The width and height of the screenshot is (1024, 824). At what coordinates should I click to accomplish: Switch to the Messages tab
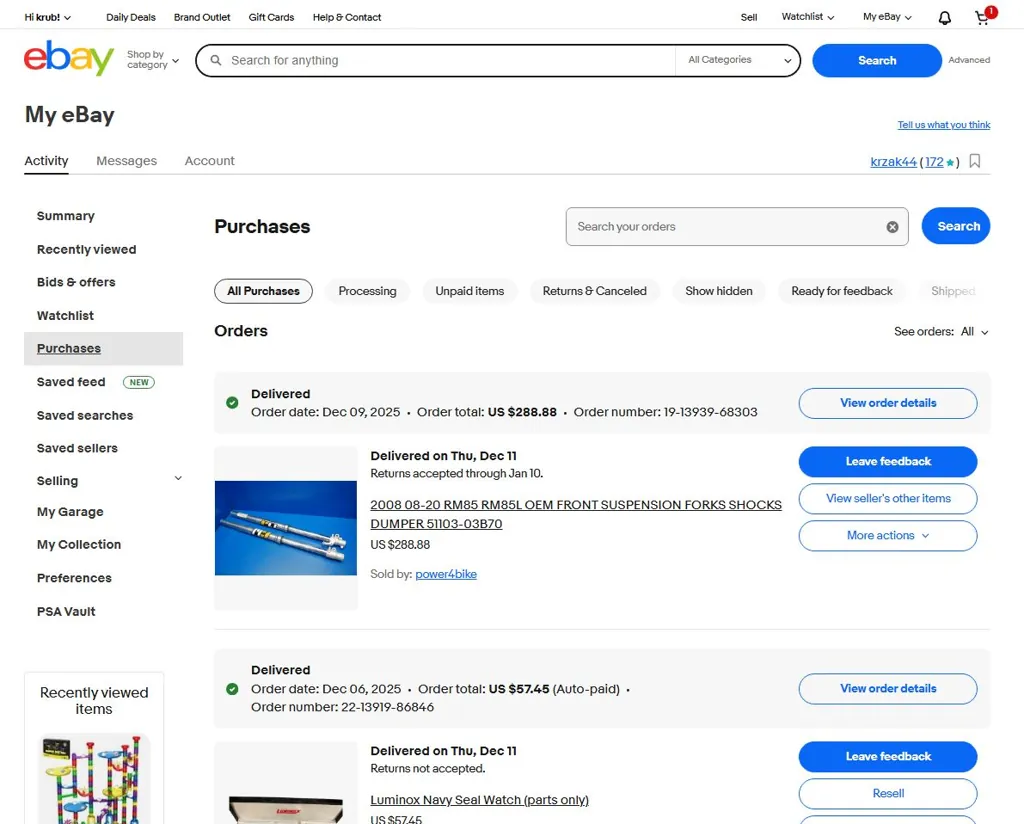(x=126, y=161)
